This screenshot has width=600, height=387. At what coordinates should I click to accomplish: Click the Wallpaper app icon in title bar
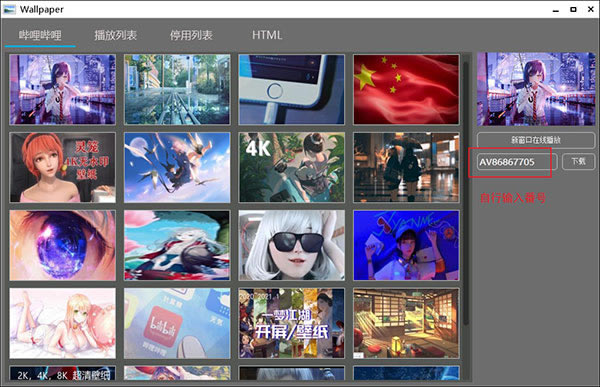coord(9,9)
